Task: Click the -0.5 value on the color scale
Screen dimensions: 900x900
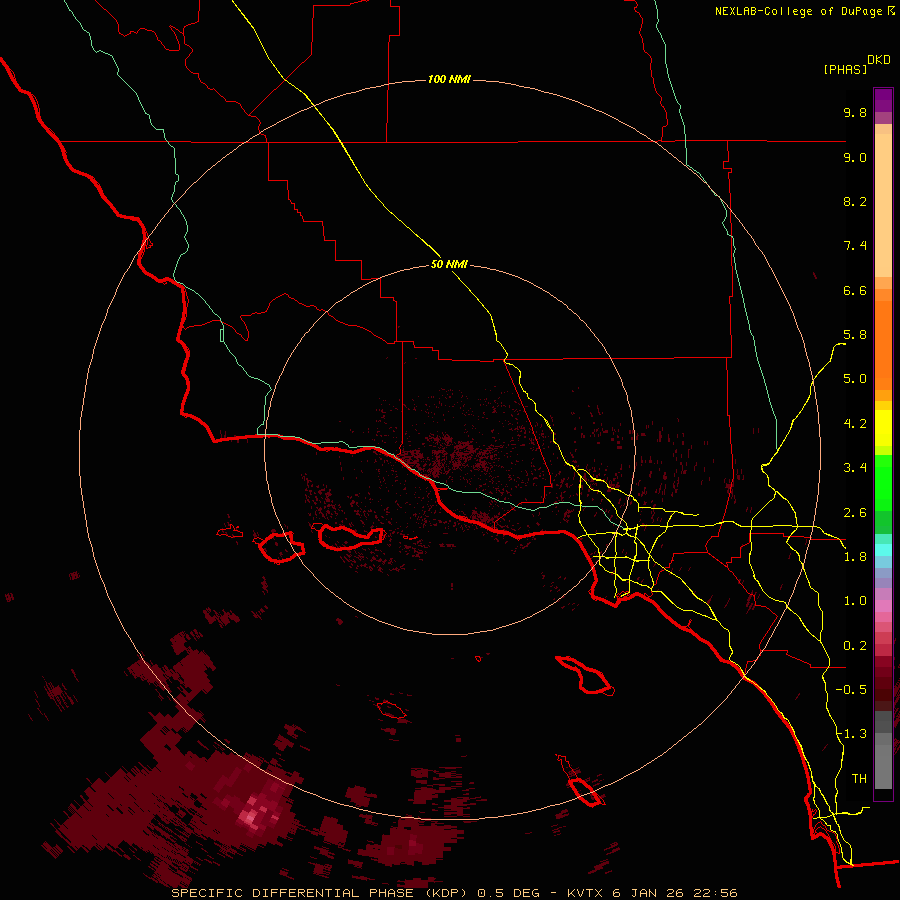Action: pyautogui.click(x=851, y=690)
